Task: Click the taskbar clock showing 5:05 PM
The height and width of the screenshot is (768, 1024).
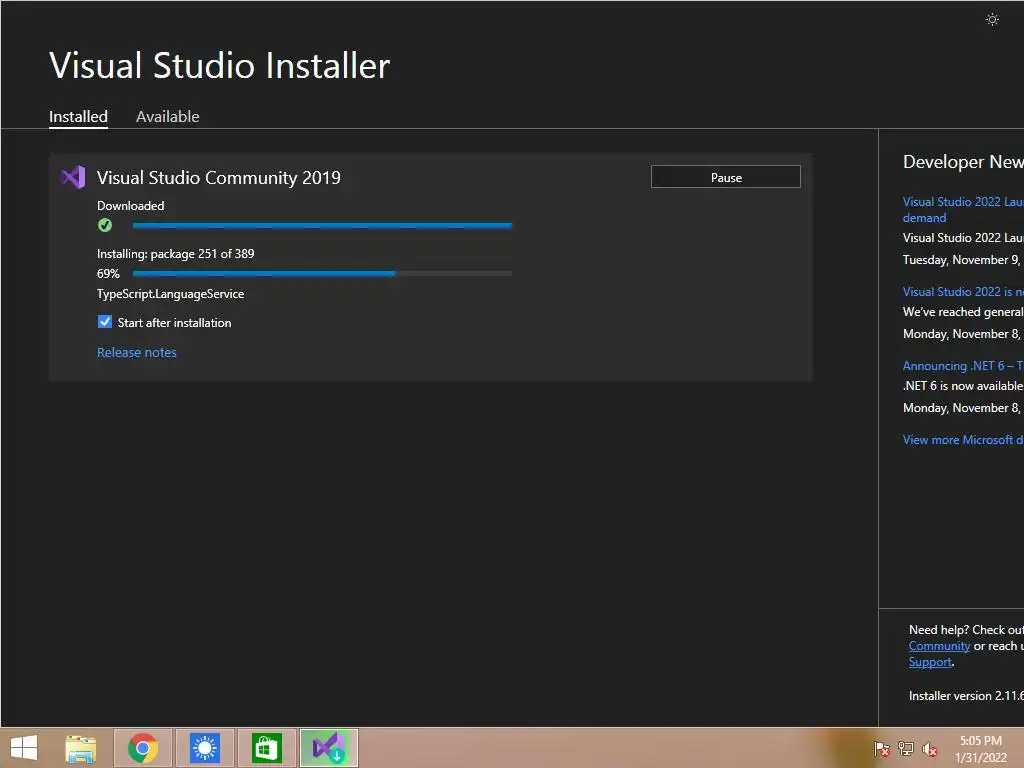Action: point(980,749)
